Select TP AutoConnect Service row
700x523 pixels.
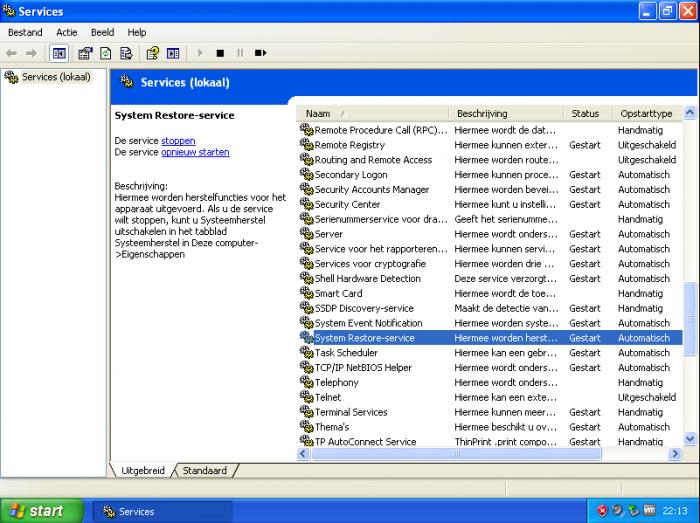[x=490, y=441]
